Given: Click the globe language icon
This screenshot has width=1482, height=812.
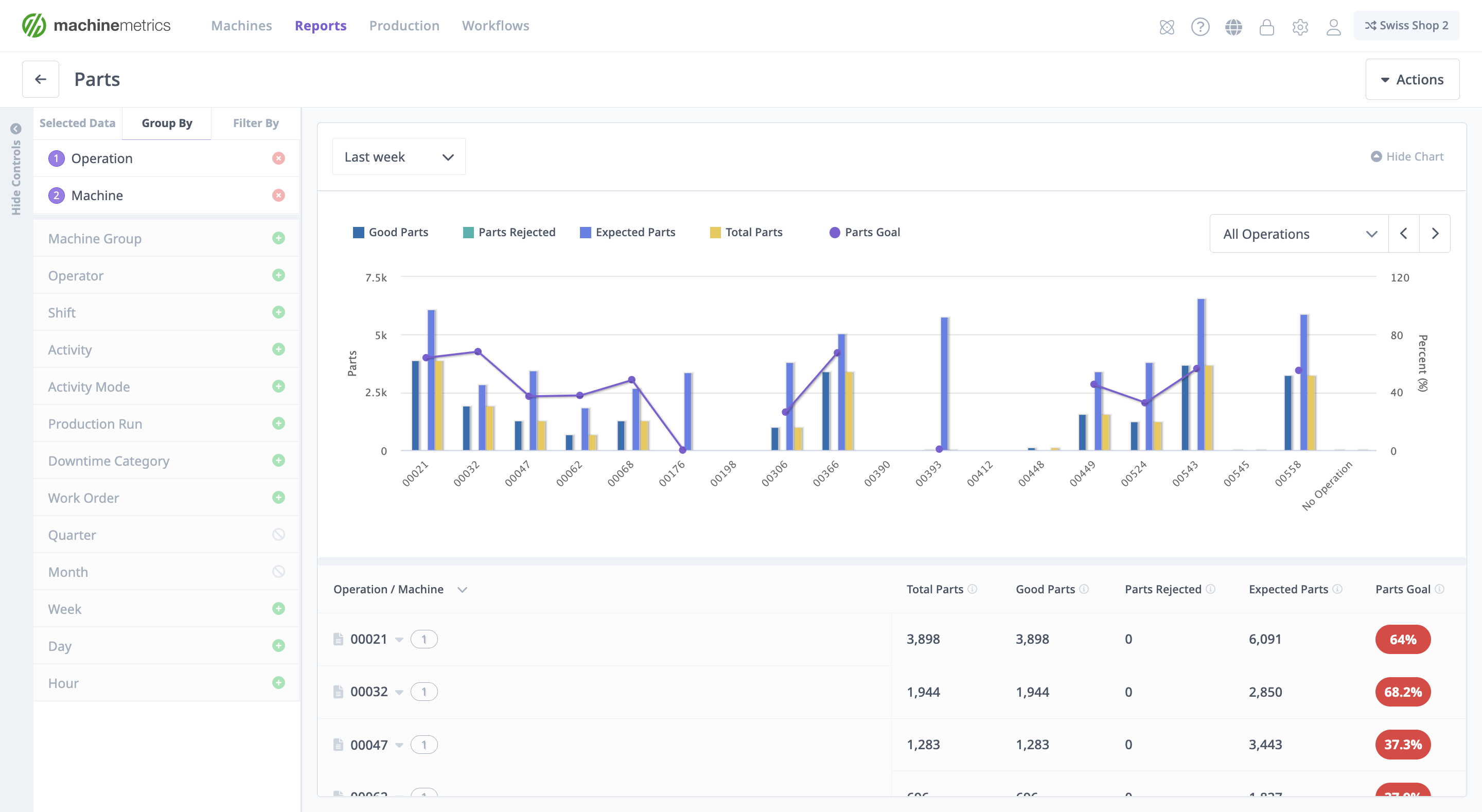Looking at the screenshot, I should (x=1233, y=26).
